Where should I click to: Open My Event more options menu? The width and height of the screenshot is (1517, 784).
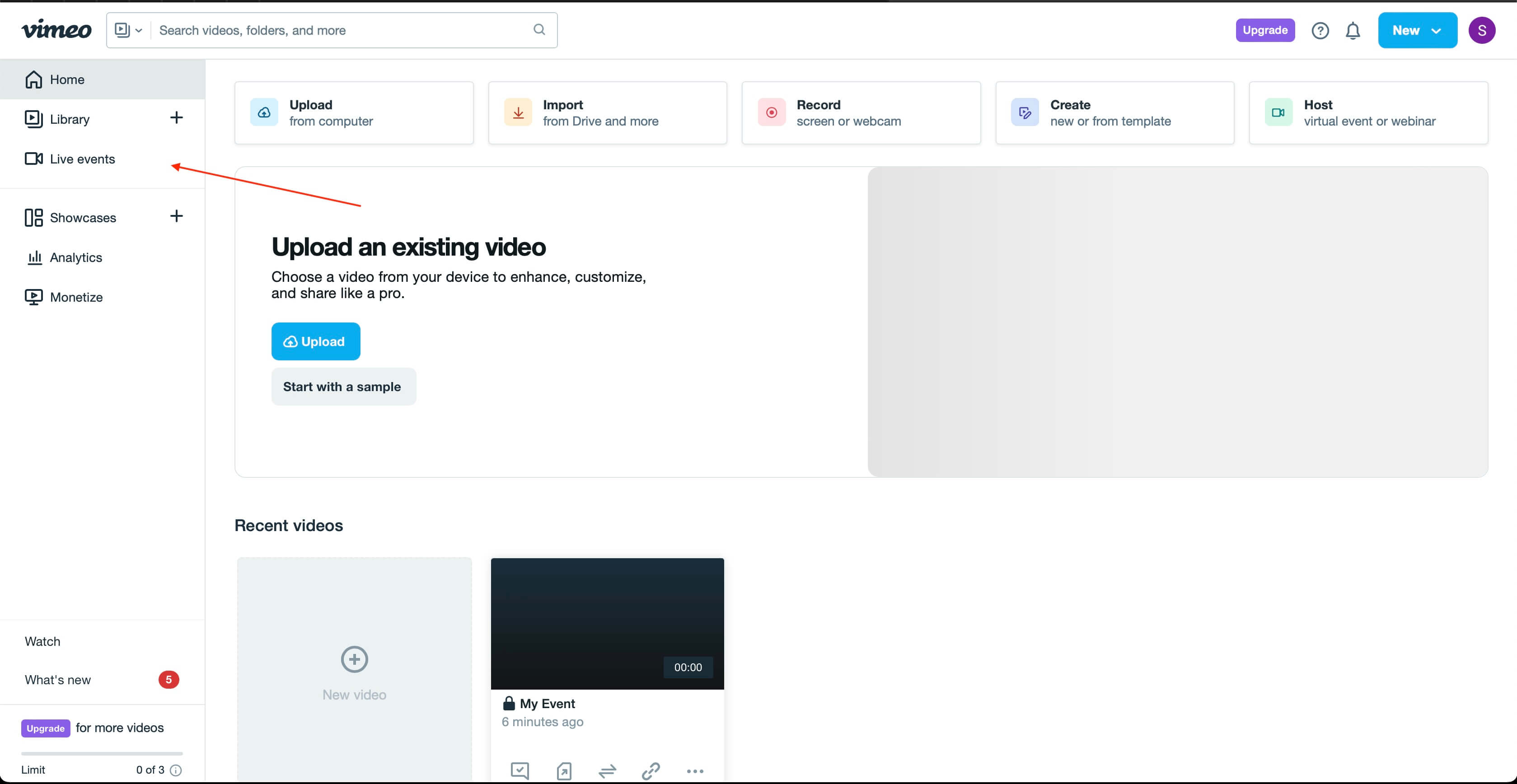[x=695, y=770]
